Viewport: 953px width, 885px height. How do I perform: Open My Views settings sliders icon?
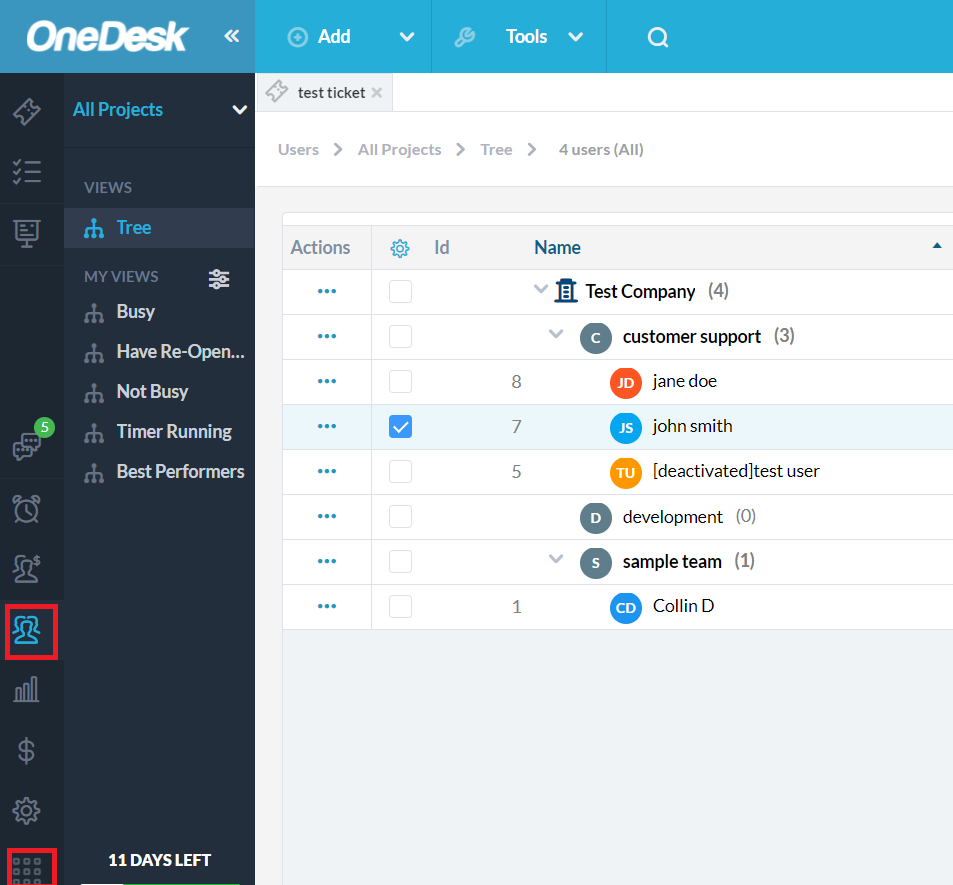[219, 279]
